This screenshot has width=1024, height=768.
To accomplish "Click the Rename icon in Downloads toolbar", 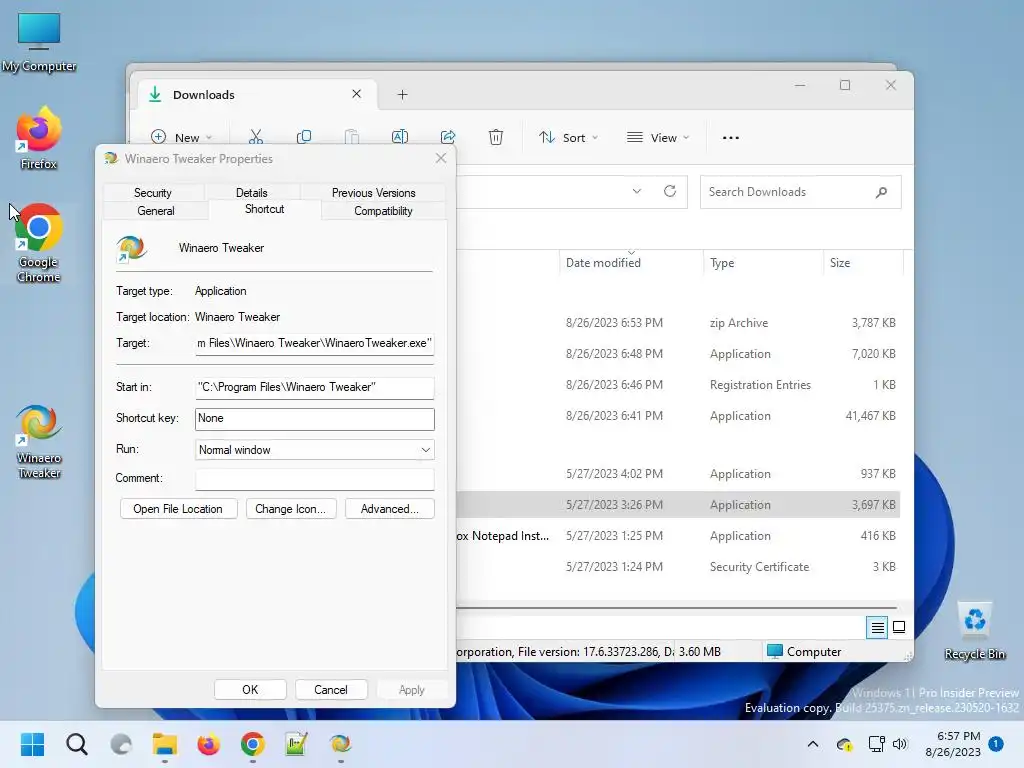I will coord(400,137).
